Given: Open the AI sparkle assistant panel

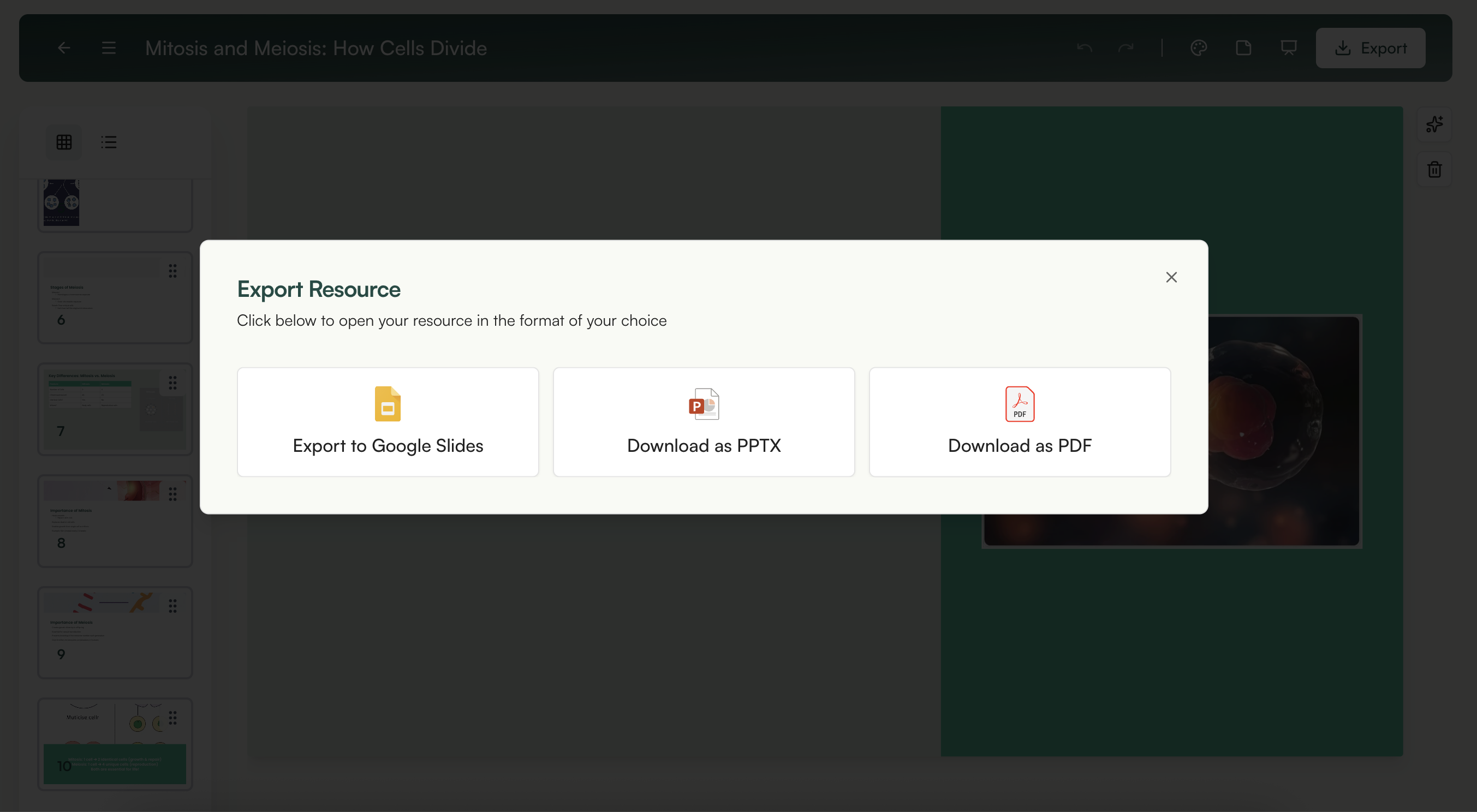Looking at the screenshot, I should pyautogui.click(x=1434, y=124).
